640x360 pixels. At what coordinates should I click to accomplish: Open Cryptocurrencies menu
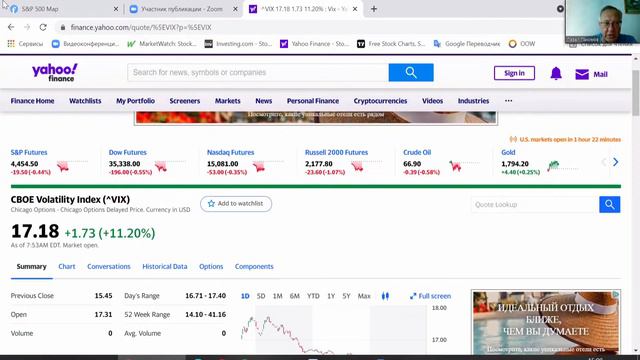pos(380,101)
